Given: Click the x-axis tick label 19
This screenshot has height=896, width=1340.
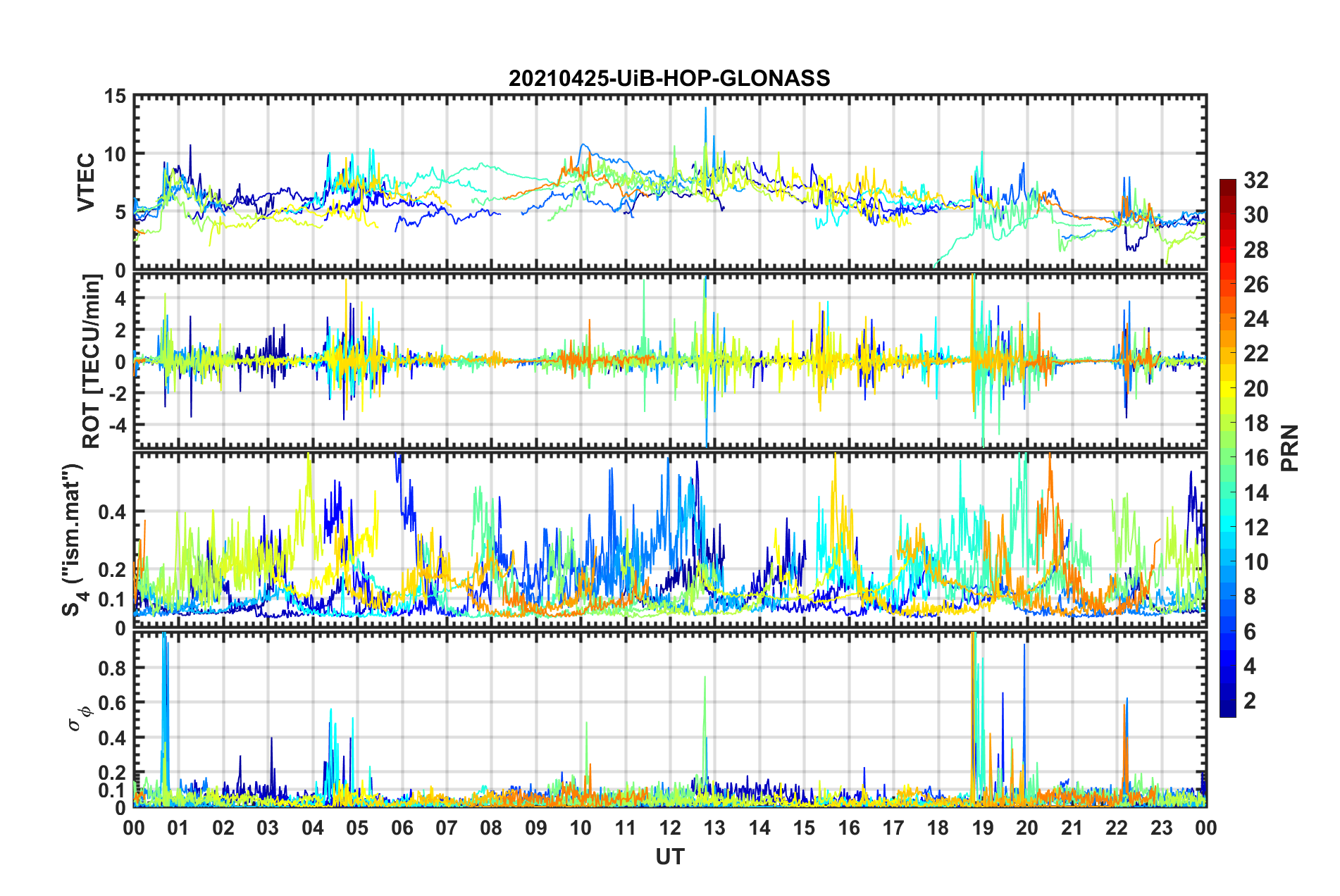Looking at the screenshot, I should coord(982,828).
